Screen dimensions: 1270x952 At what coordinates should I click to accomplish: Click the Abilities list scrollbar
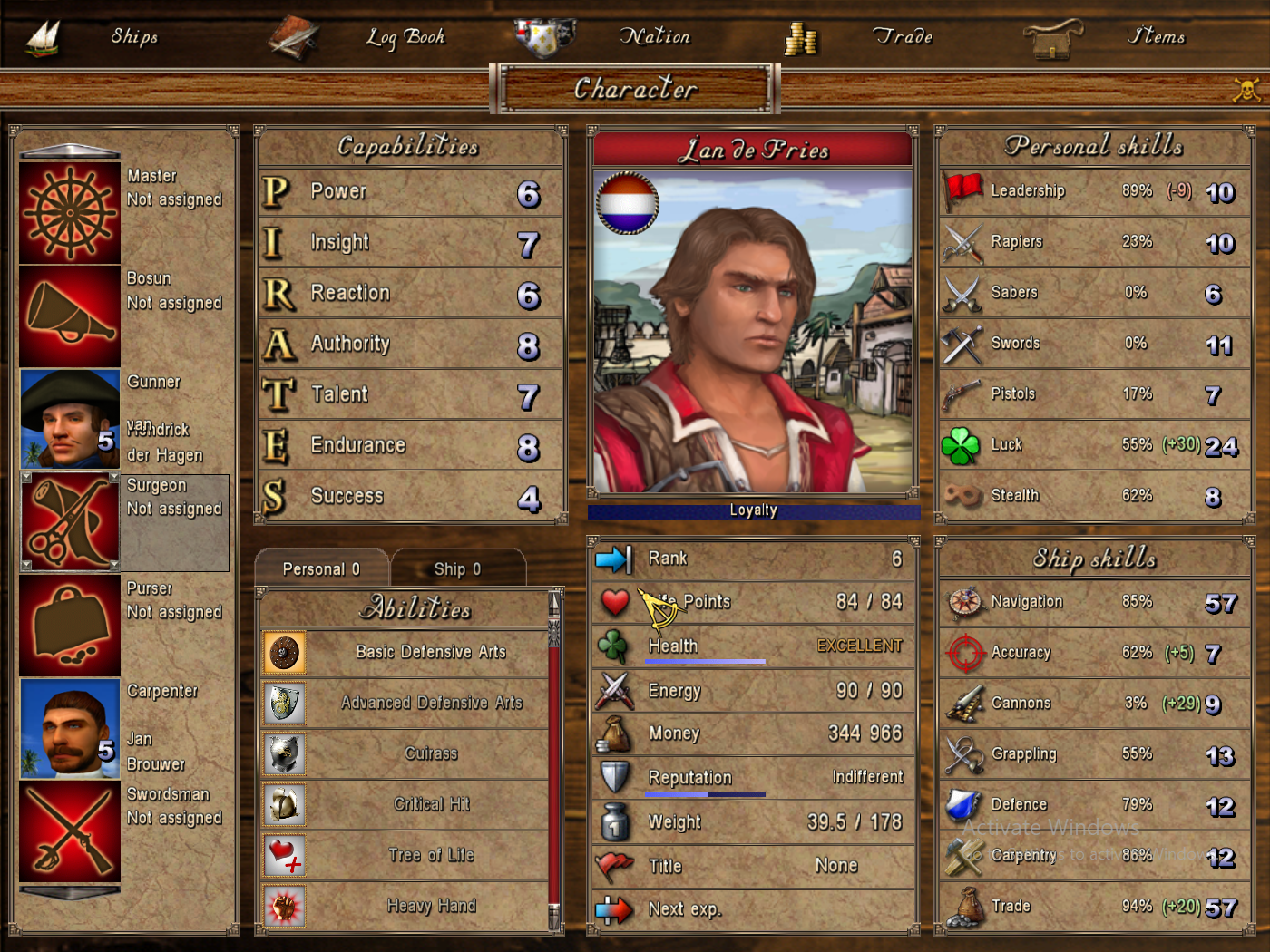coord(554,760)
